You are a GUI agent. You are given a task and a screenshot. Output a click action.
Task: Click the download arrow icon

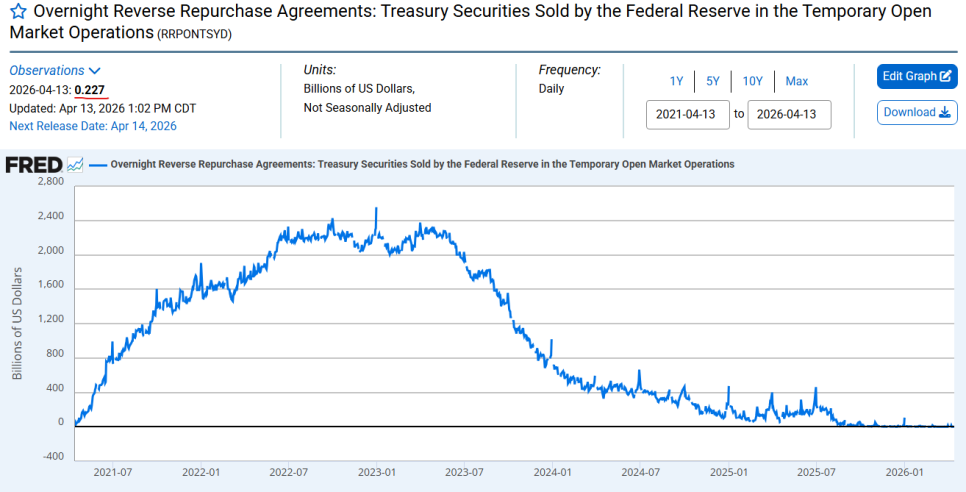pos(945,113)
